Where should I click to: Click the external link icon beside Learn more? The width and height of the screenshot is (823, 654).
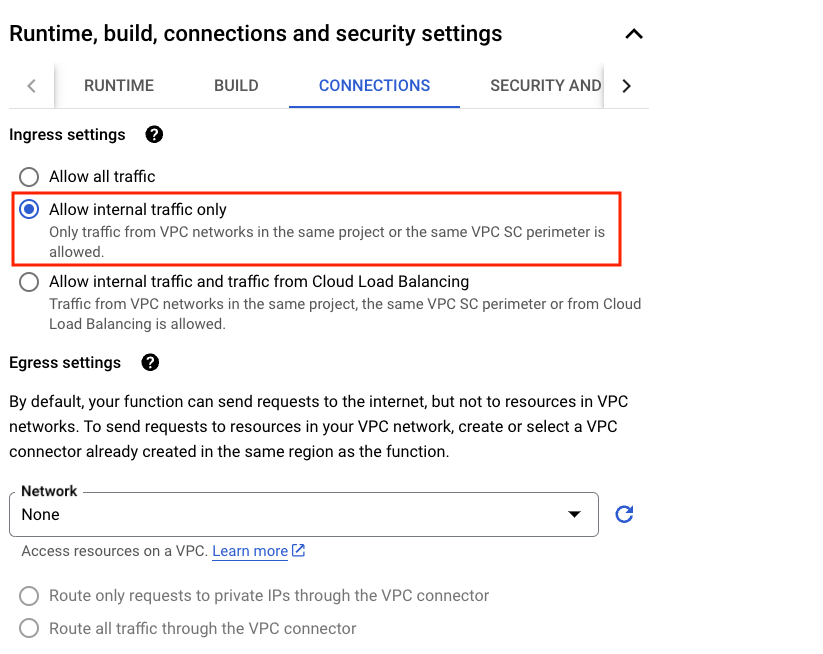click(298, 551)
